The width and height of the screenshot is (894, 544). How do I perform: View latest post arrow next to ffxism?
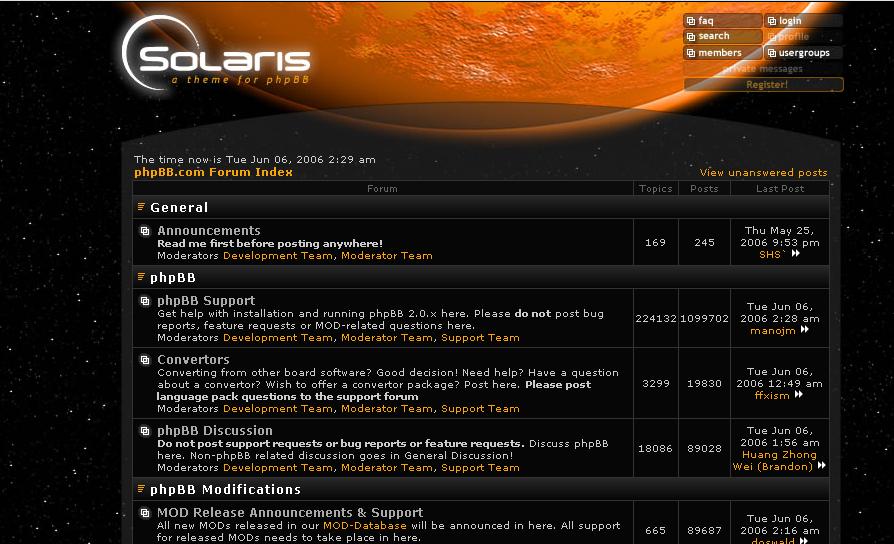(x=799, y=395)
